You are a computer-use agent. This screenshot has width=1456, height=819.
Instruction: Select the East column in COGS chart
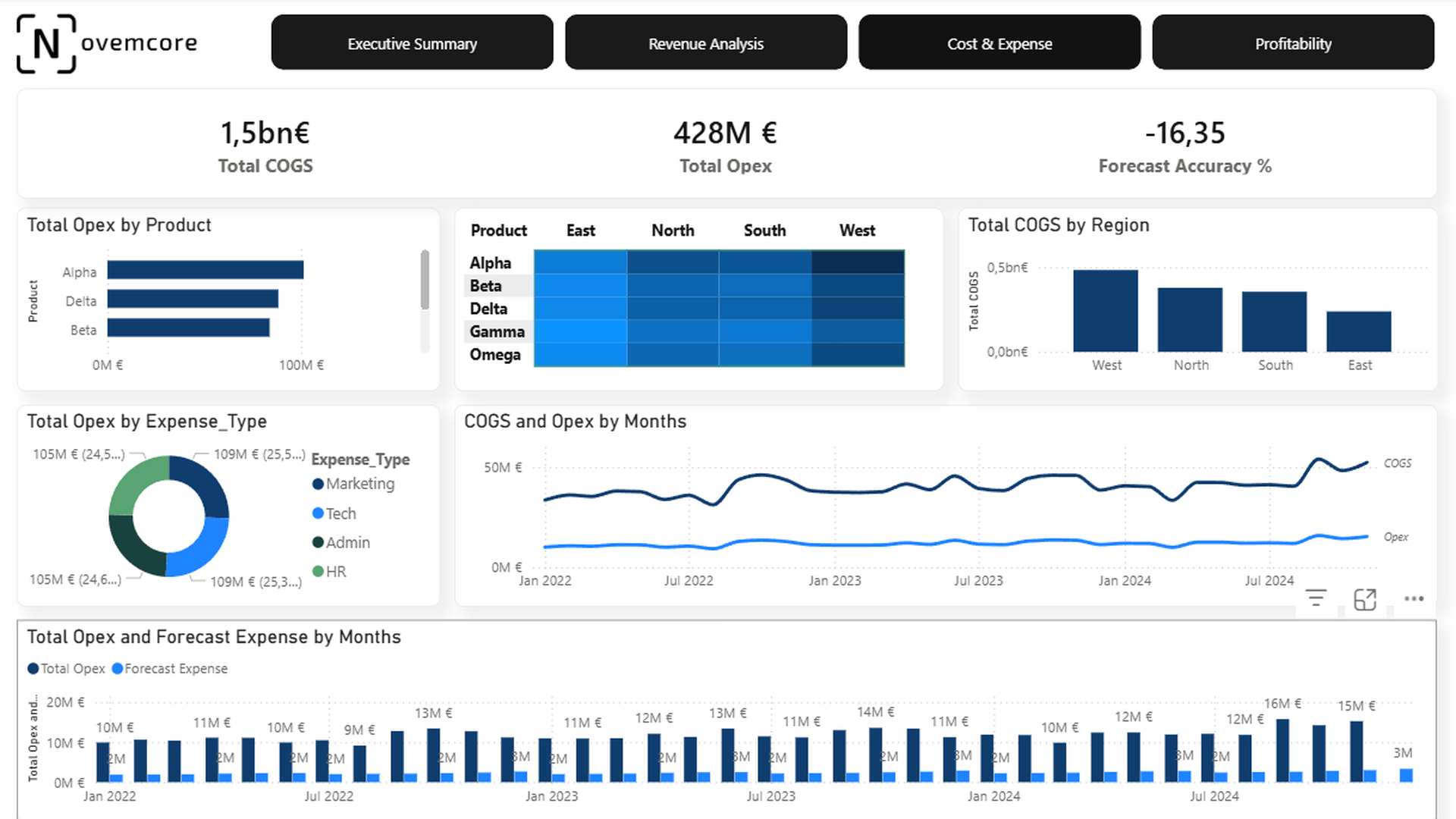pyautogui.click(x=1359, y=331)
